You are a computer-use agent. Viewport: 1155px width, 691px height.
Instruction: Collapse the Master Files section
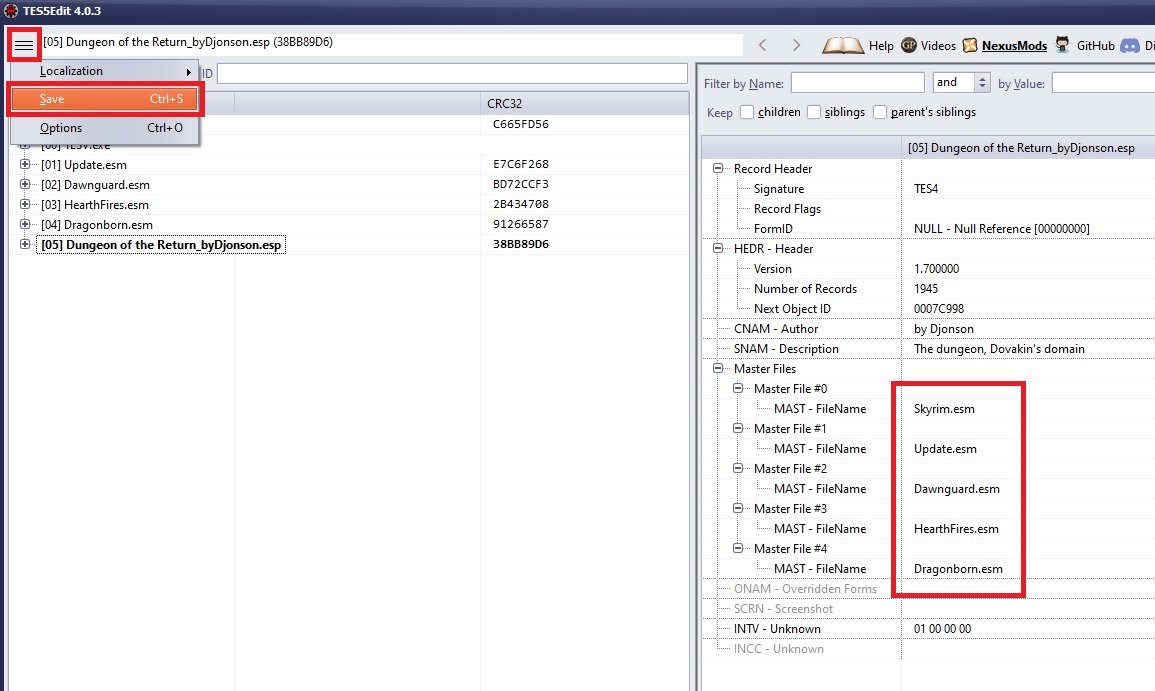(x=718, y=369)
